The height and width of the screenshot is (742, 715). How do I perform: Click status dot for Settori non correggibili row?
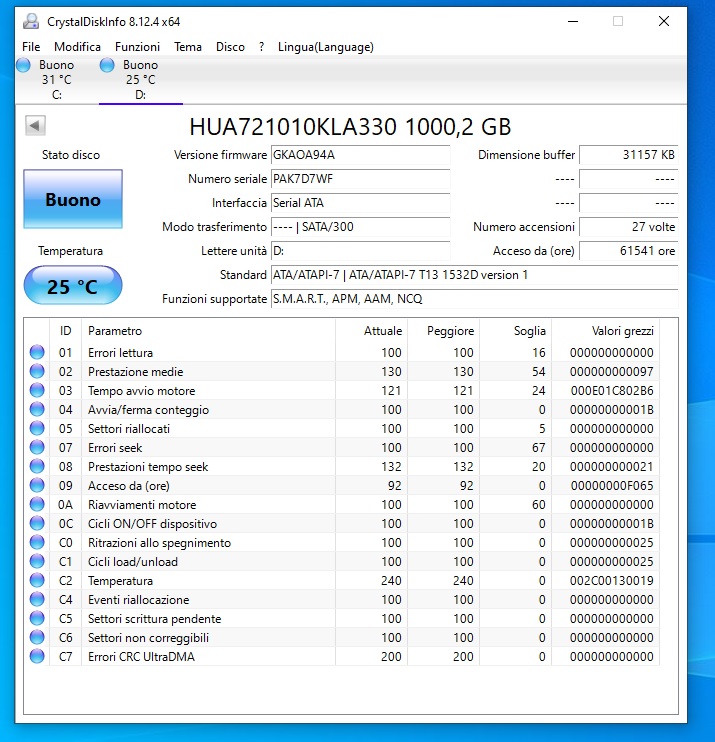click(37, 637)
